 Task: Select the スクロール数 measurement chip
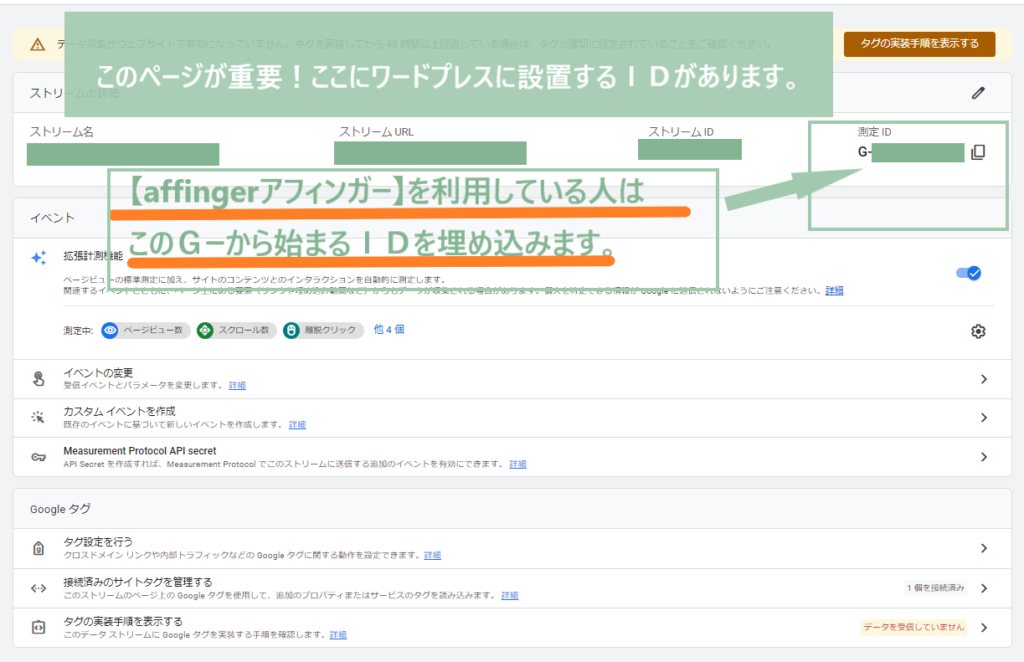(236, 330)
